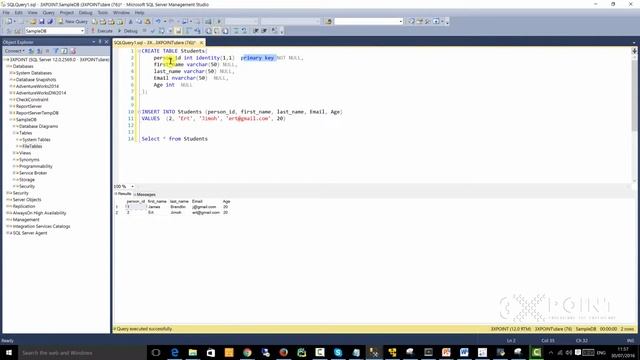Viewport: 640px width, 360px height.
Task: Click the Save All icon
Action: click(50, 21)
